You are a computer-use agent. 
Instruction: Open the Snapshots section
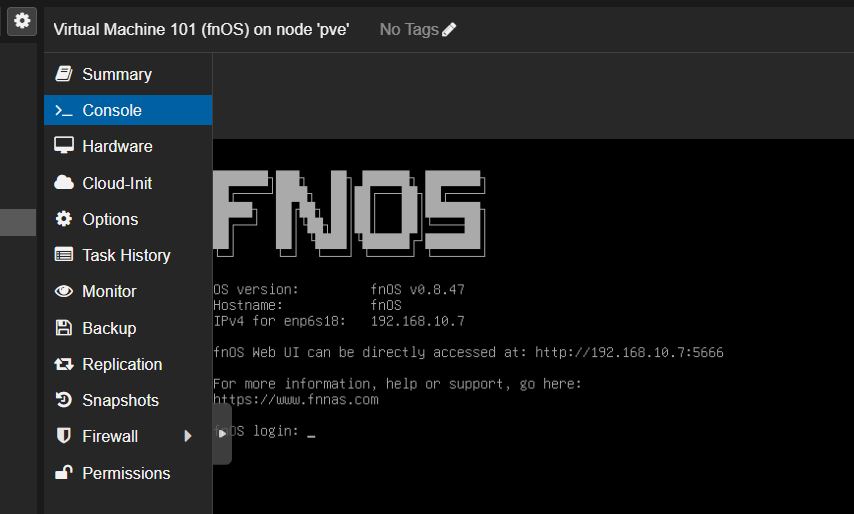point(128,400)
